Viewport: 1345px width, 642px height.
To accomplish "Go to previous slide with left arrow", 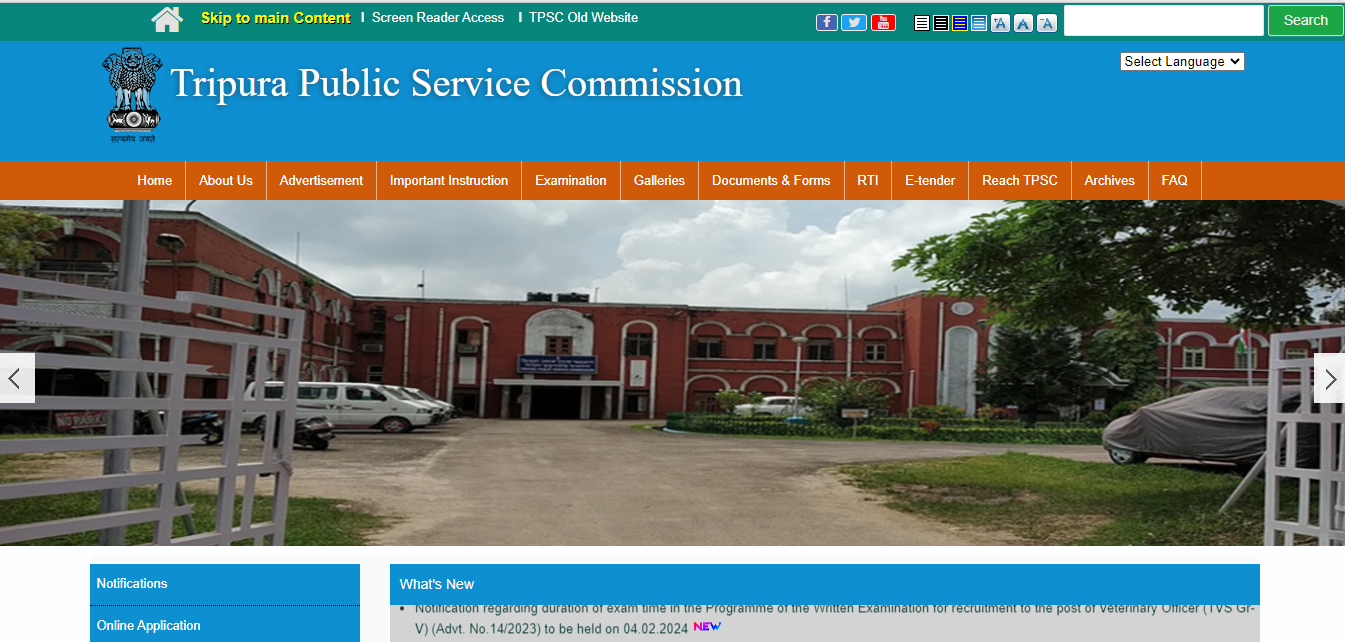I will tap(16, 378).
